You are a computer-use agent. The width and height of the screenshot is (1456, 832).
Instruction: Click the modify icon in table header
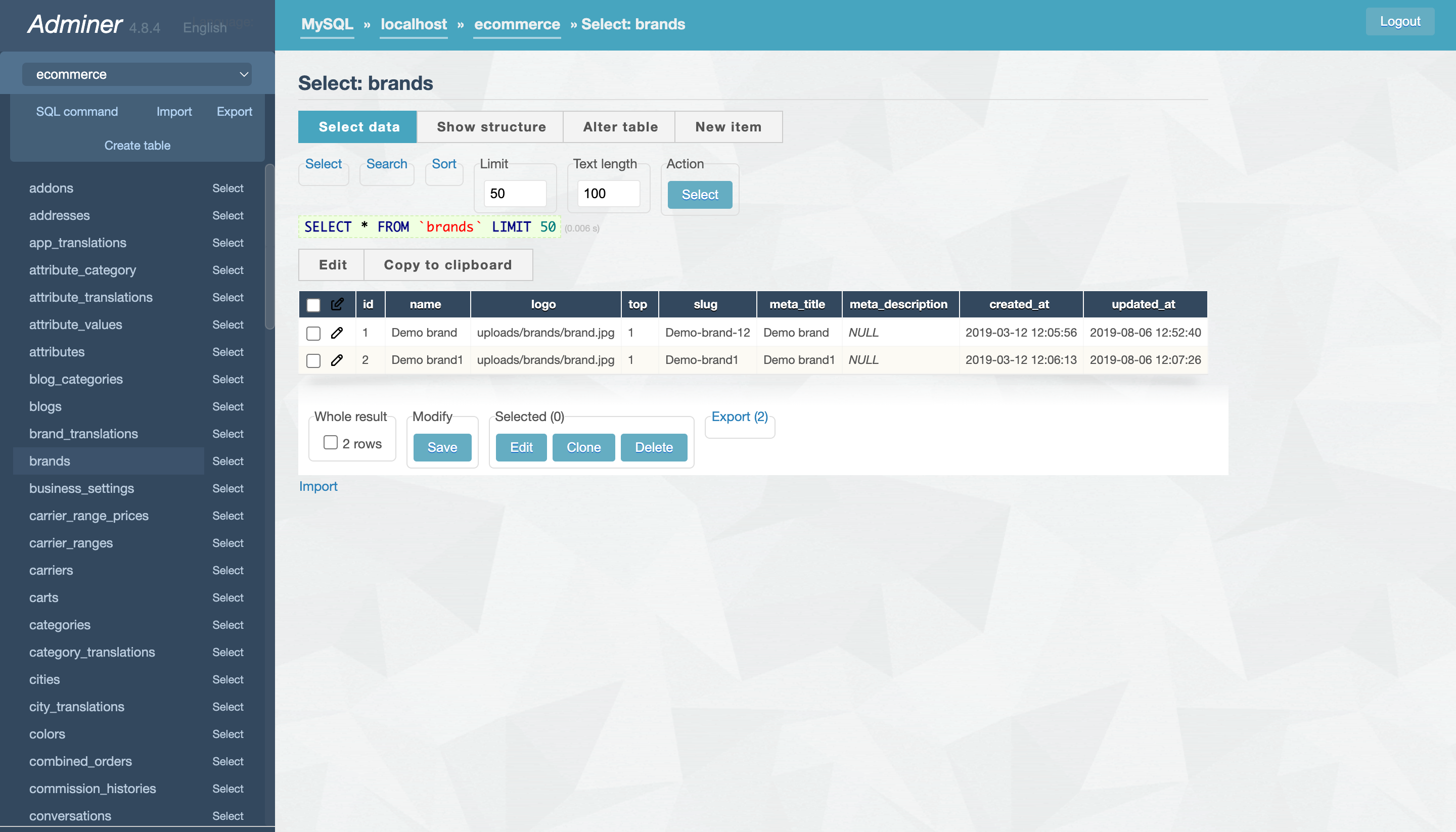click(x=337, y=304)
